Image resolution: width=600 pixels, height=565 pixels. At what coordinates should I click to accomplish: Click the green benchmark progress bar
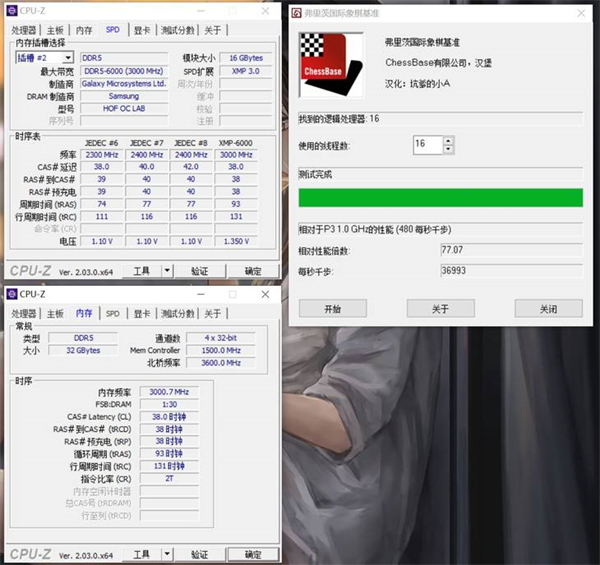(440, 197)
